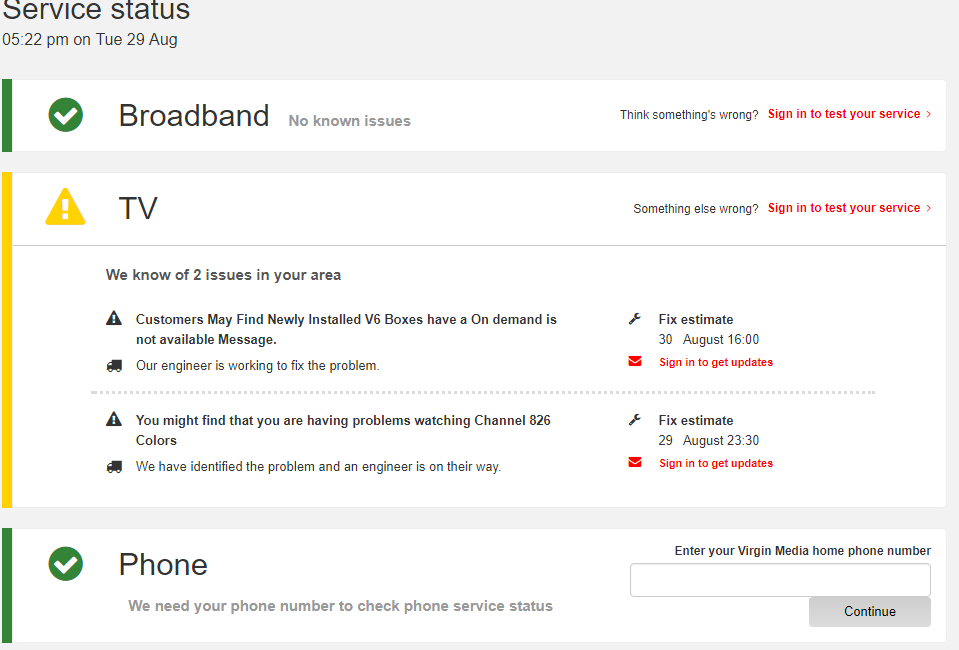
Task: Click the wrench icon beside 30 August estimate
Action: (x=635, y=319)
